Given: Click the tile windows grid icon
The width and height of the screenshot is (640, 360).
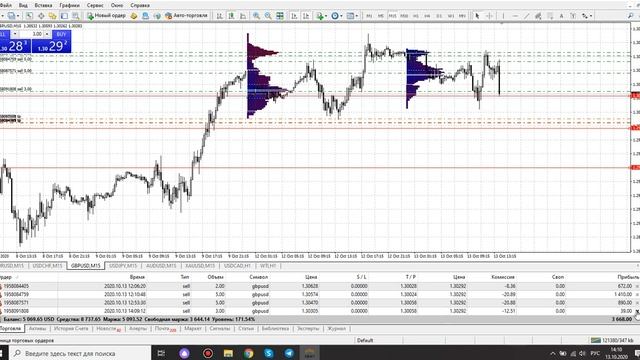Looking at the screenshot, I should [x=280, y=16].
